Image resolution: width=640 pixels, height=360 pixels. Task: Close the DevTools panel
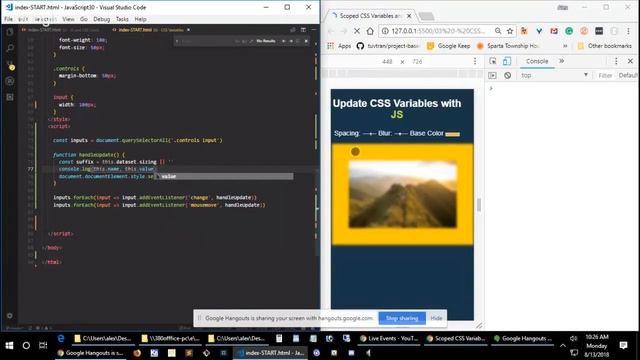point(630,61)
